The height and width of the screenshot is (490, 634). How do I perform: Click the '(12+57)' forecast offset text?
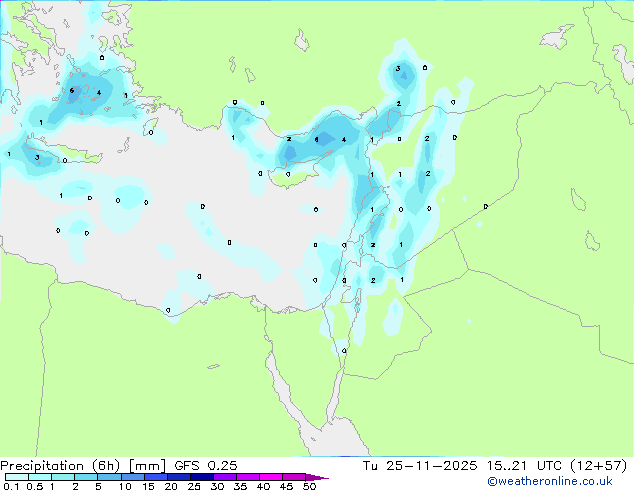(598, 466)
